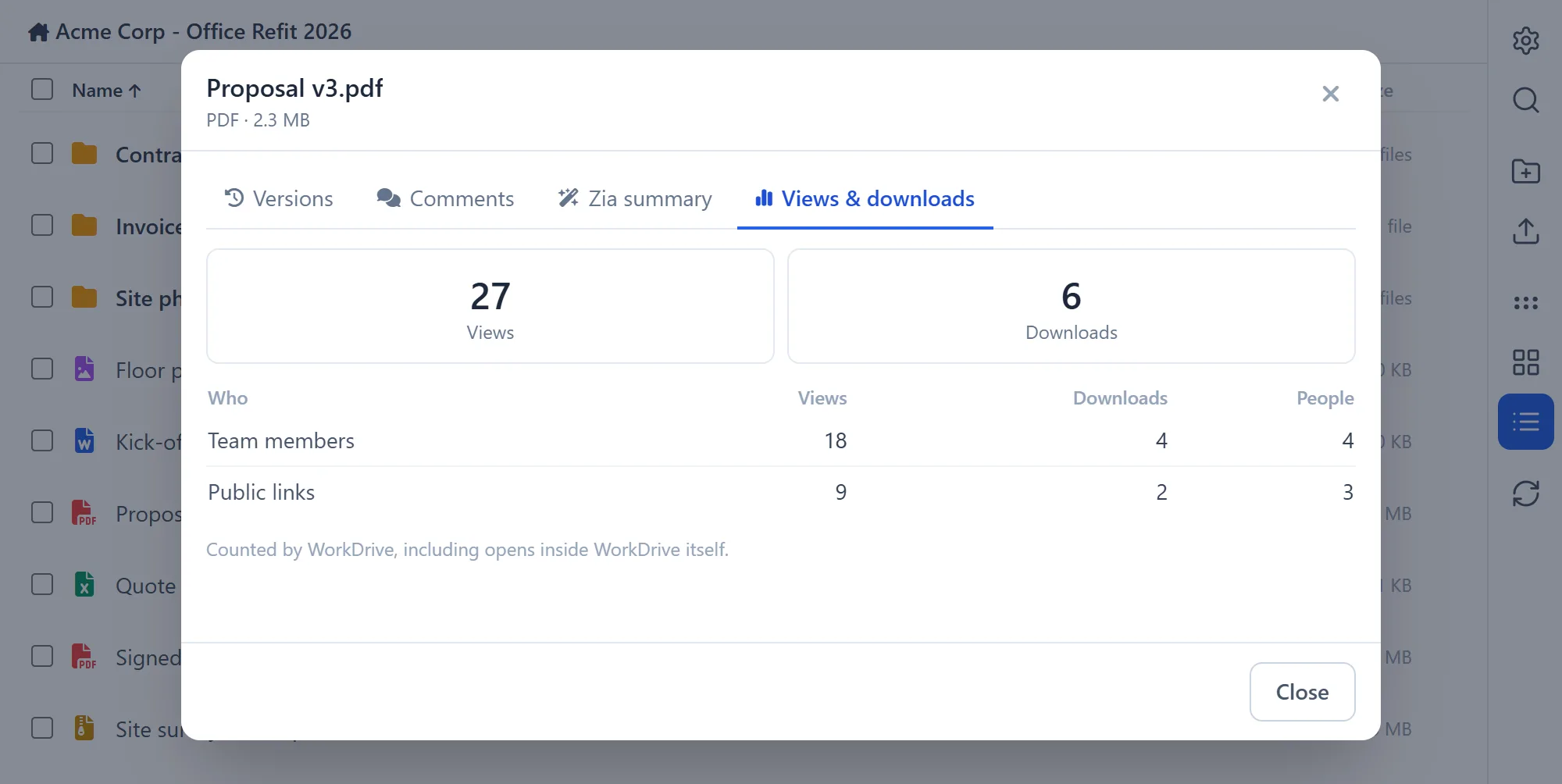Viewport: 1562px width, 784px height.
Task: Click the PDF · 2.3 MB subtitle
Action: (258, 120)
